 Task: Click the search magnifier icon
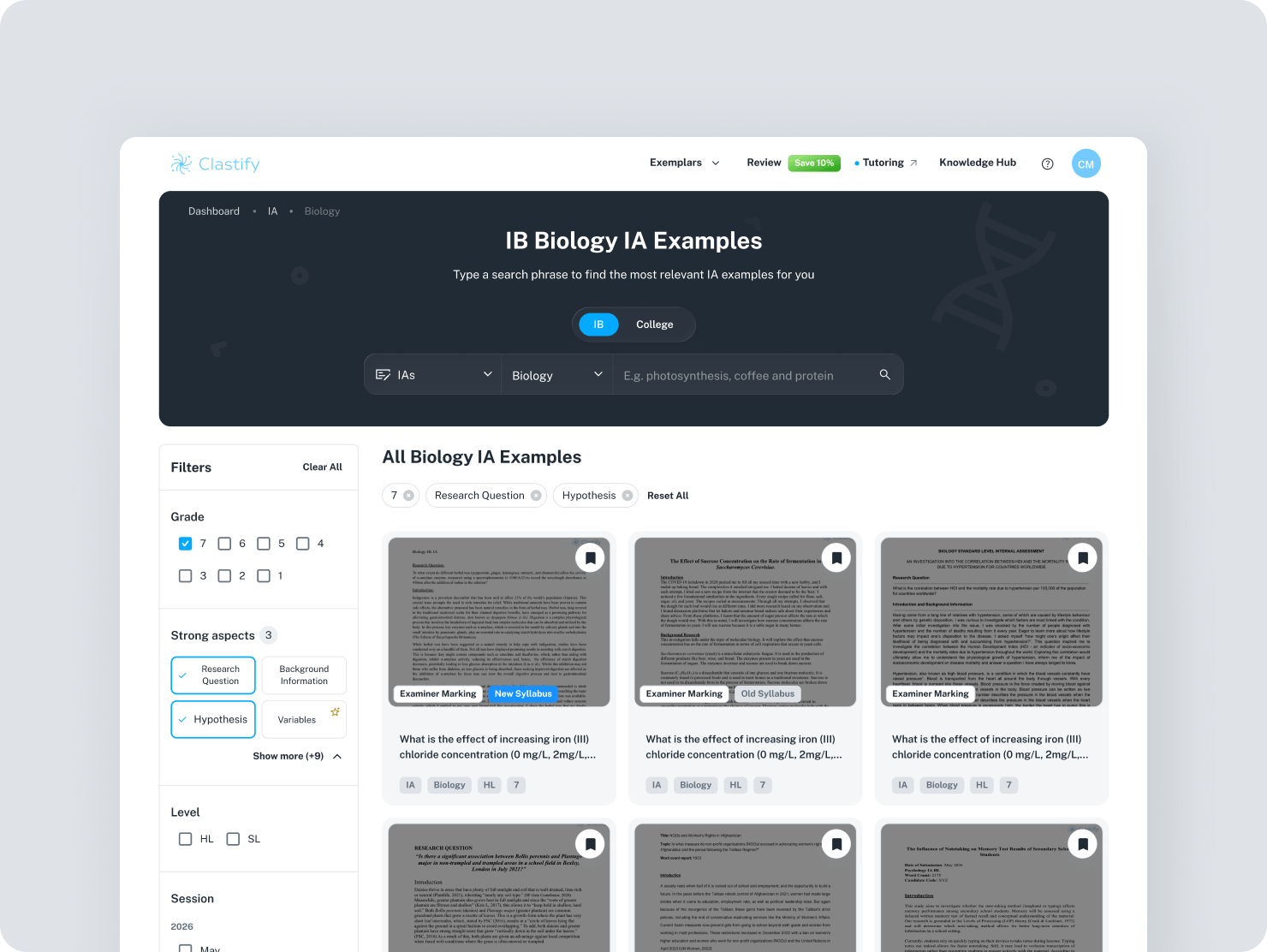[884, 375]
